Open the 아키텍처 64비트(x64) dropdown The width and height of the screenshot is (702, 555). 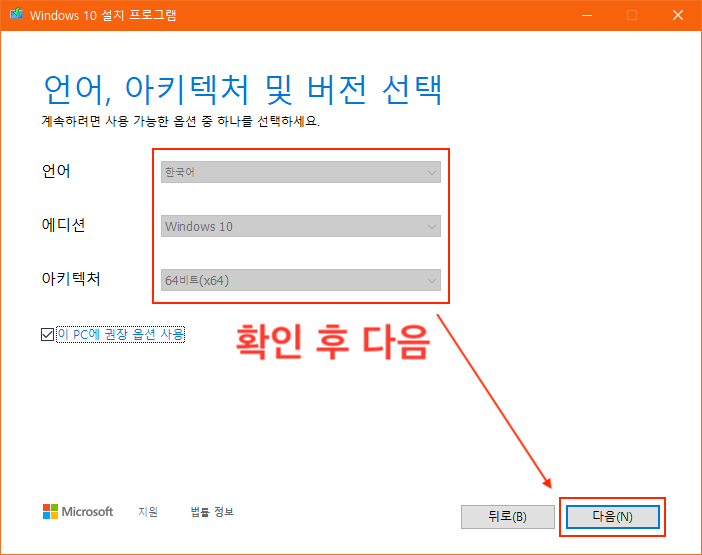(x=301, y=280)
